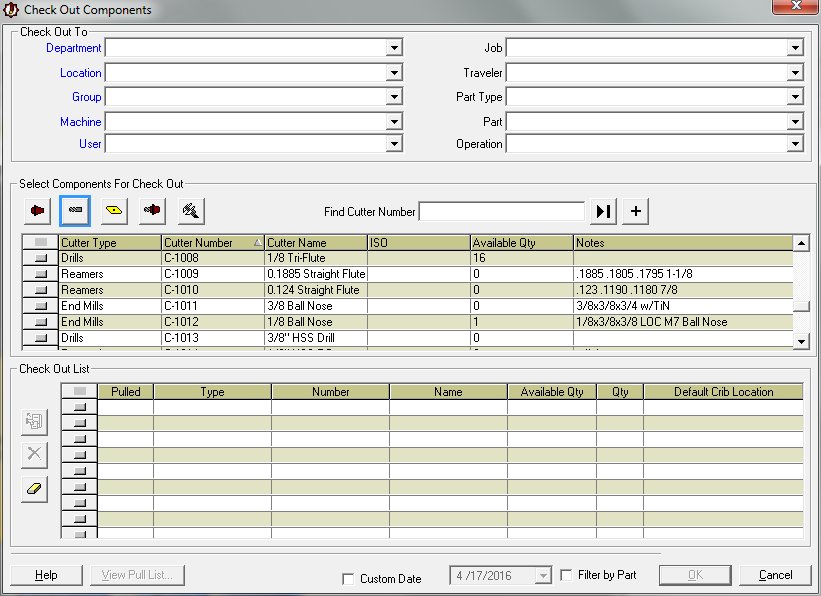Screen dimensions: 821x596
Task: Click the Default Crib Location column header
Action: (x=723, y=392)
